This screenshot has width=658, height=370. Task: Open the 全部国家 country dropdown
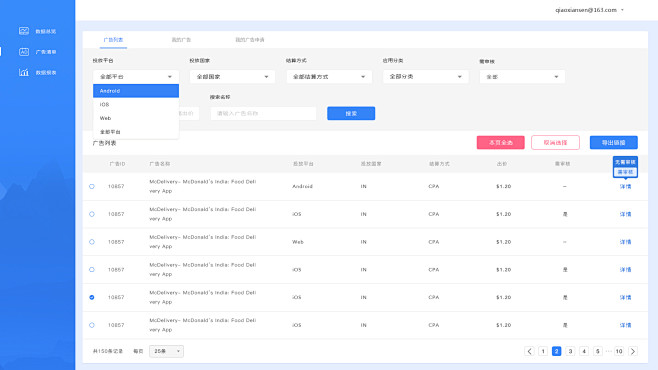(x=232, y=77)
